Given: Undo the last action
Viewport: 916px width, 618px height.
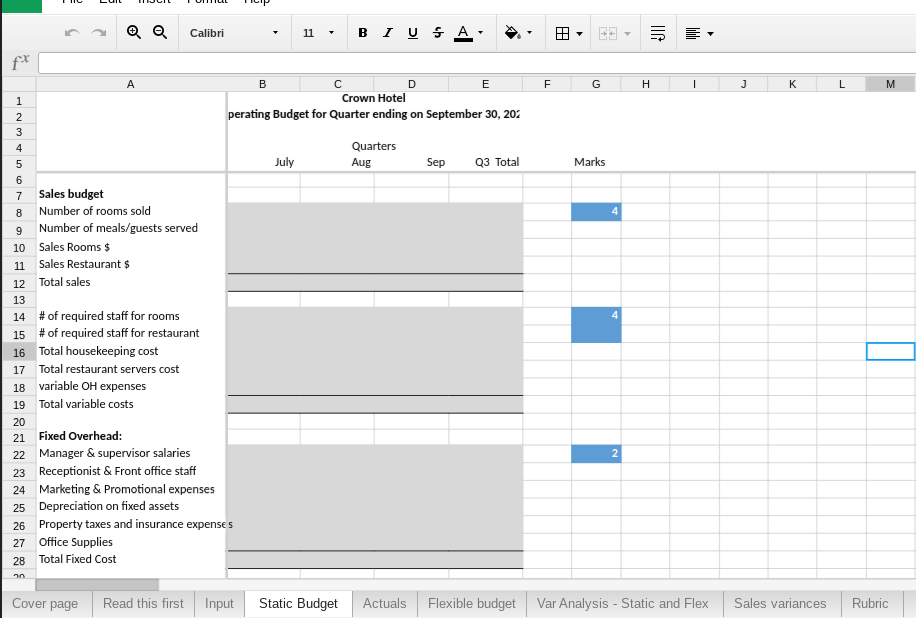Looking at the screenshot, I should 71,32.
